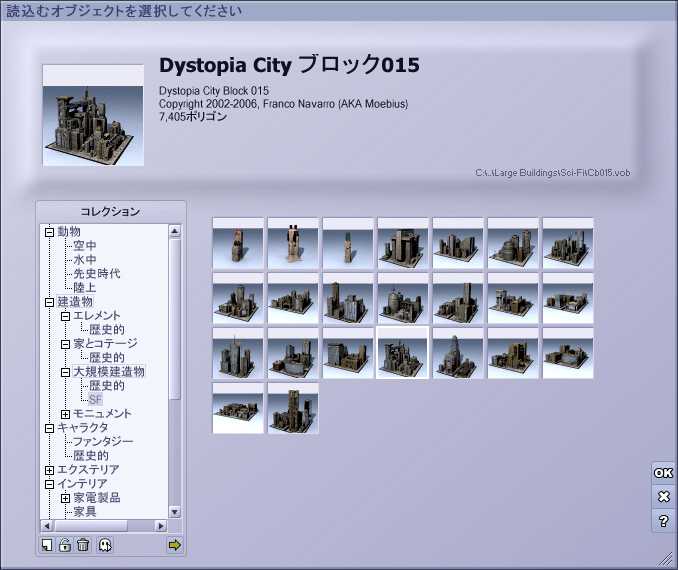The height and width of the screenshot is (570, 678).
Task: Collapse the 動物 tree node
Action: point(49,232)
